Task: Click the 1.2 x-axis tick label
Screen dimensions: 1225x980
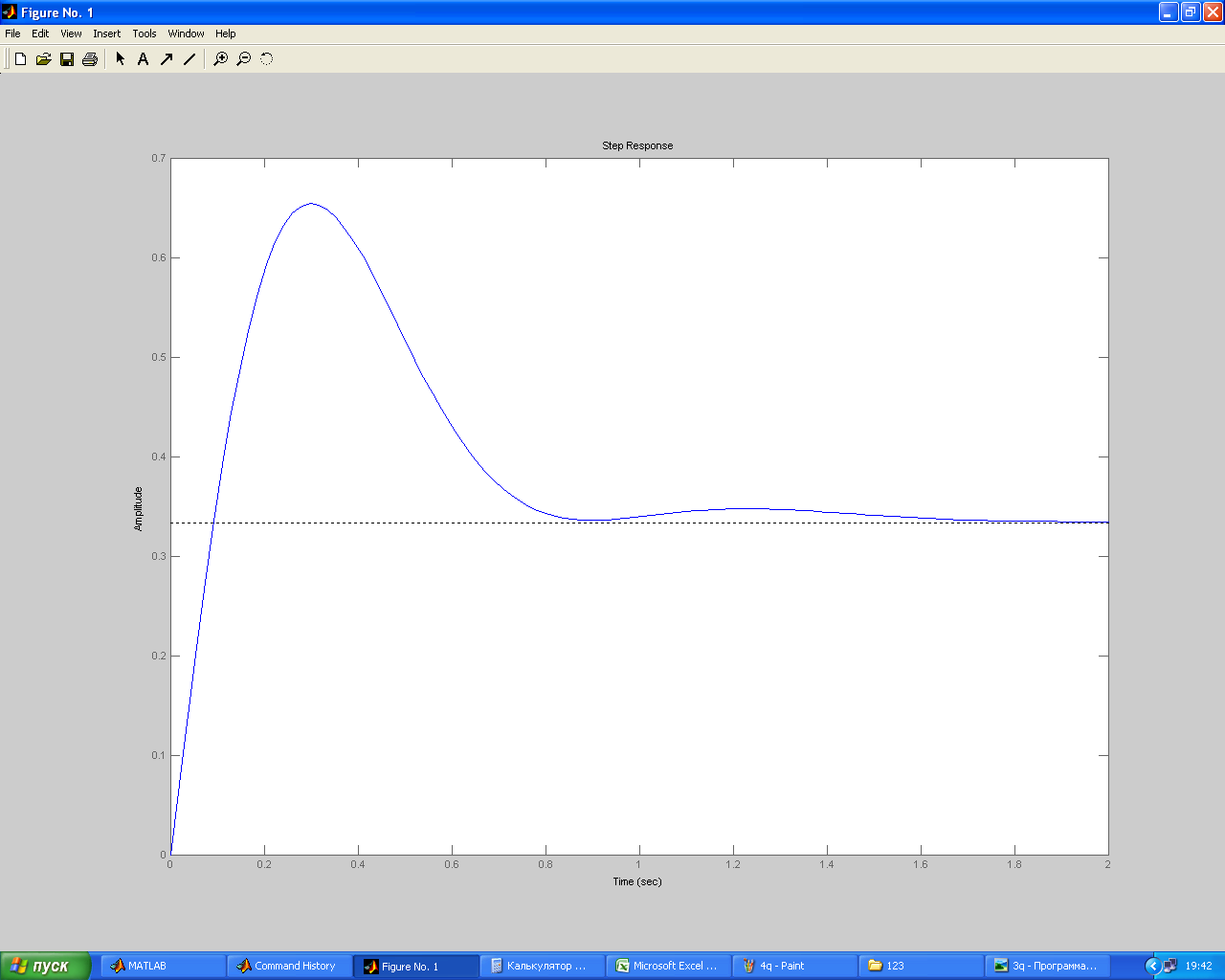Action: click(733, 864)
